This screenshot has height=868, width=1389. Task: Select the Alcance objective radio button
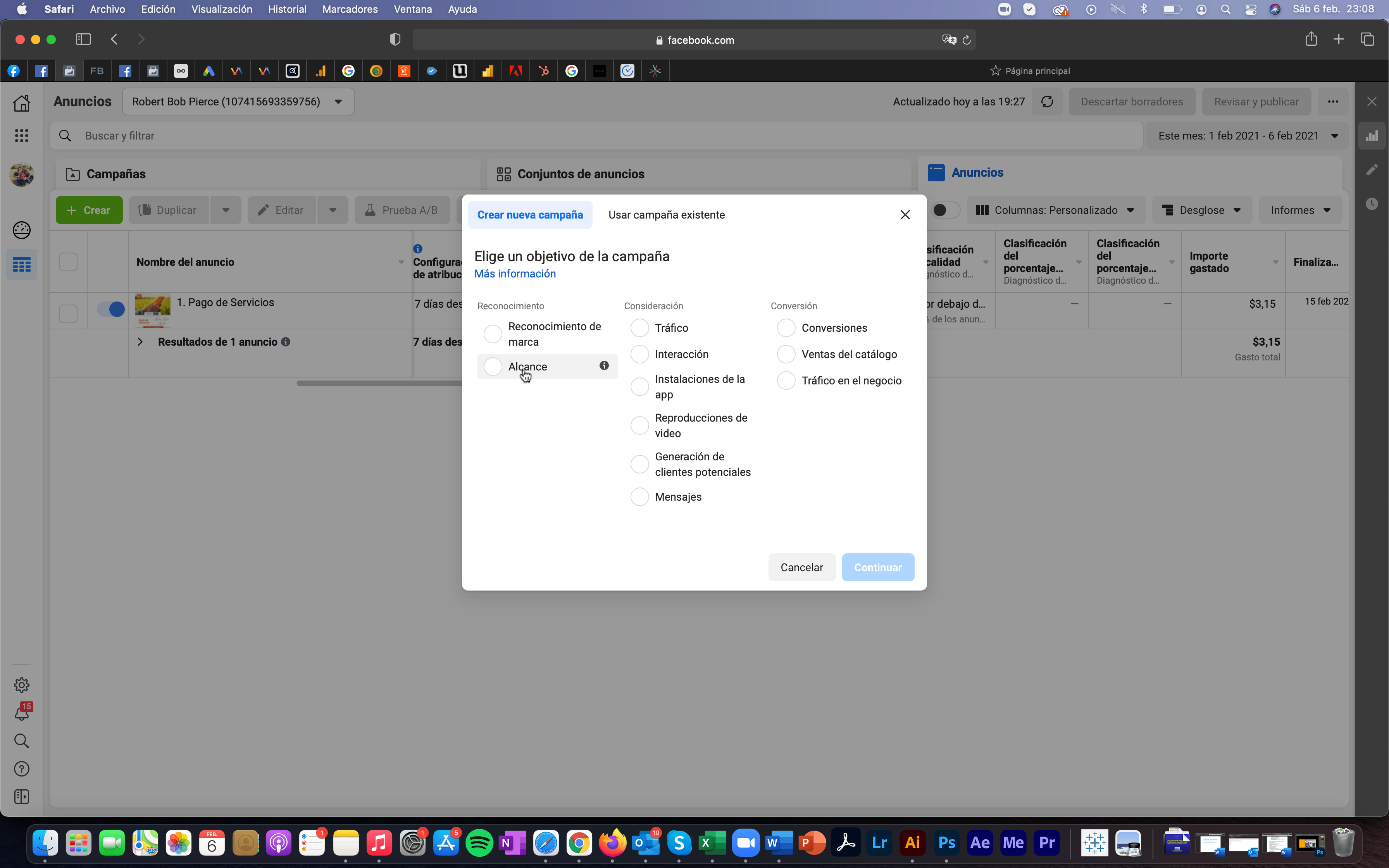click(x=493, y=366)
